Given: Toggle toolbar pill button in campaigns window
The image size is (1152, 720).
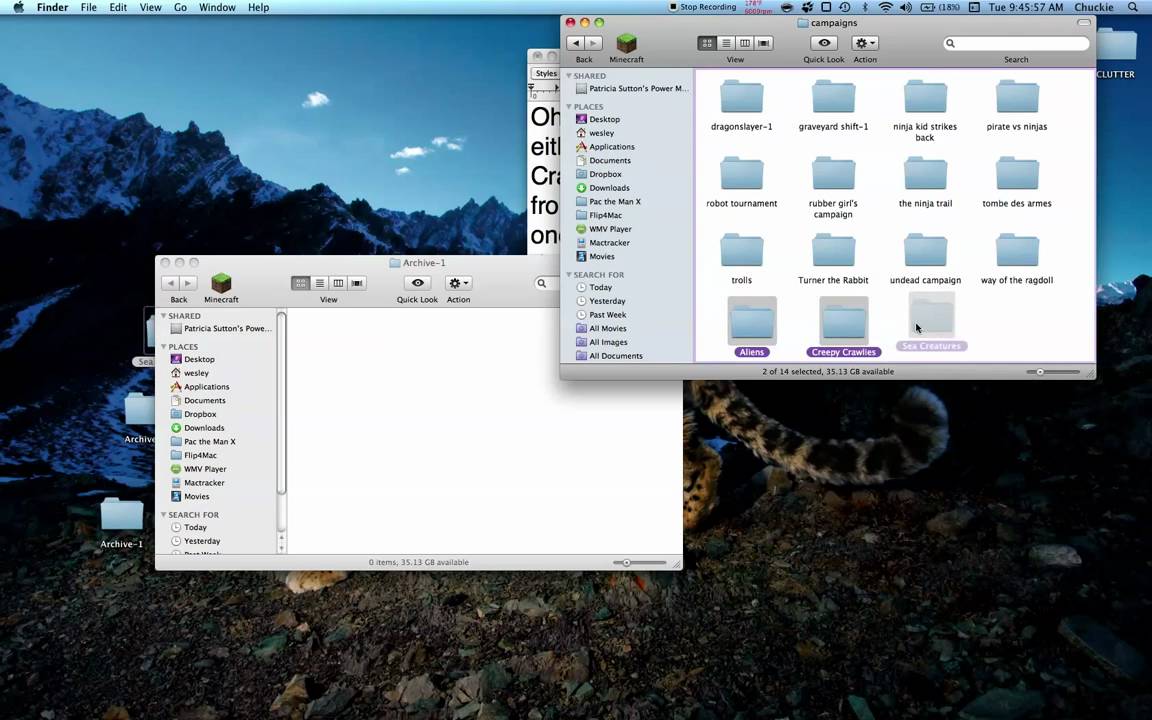Looking at the screenshot, I should [1084, 23].
